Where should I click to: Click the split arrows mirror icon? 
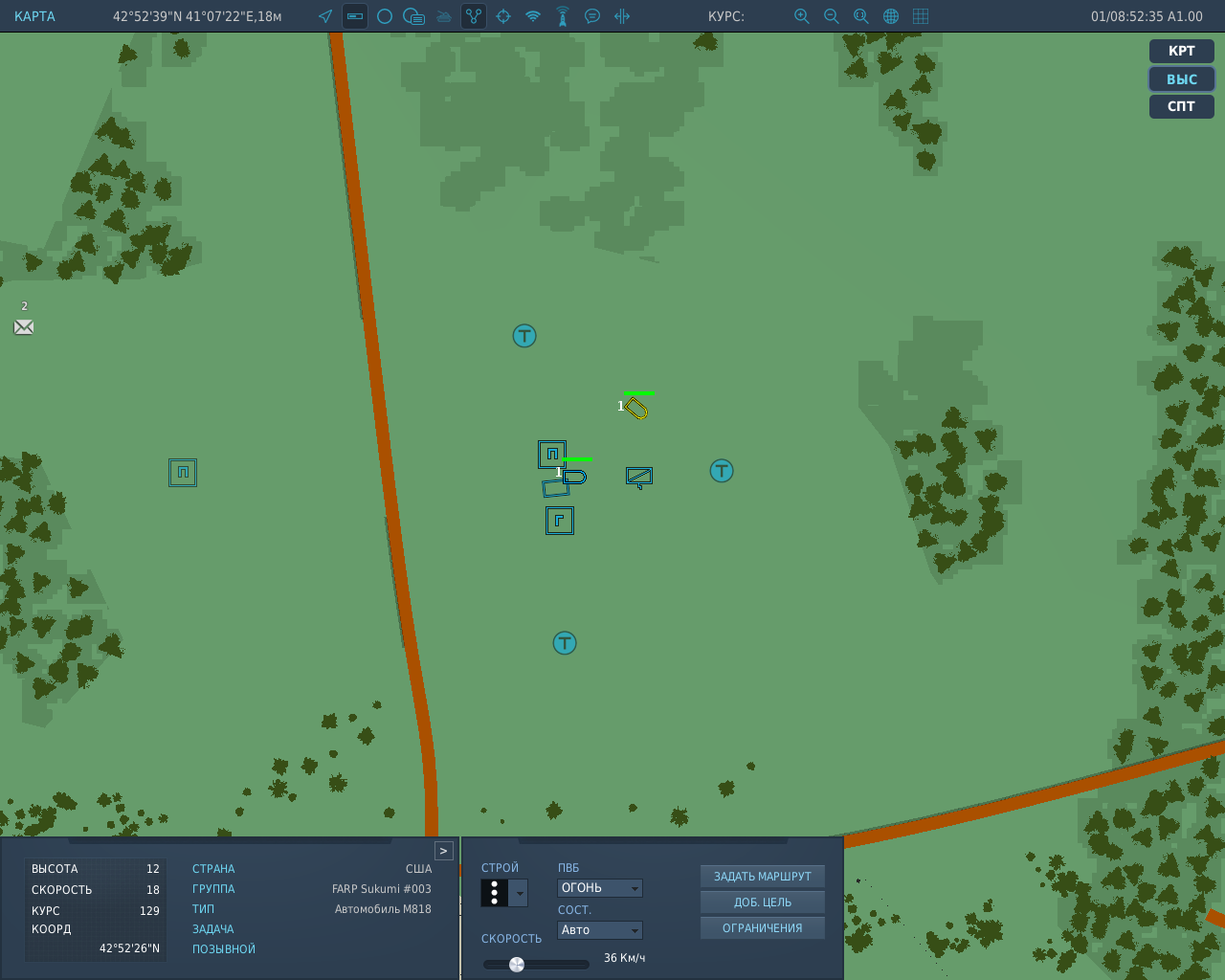pos(622,16)
